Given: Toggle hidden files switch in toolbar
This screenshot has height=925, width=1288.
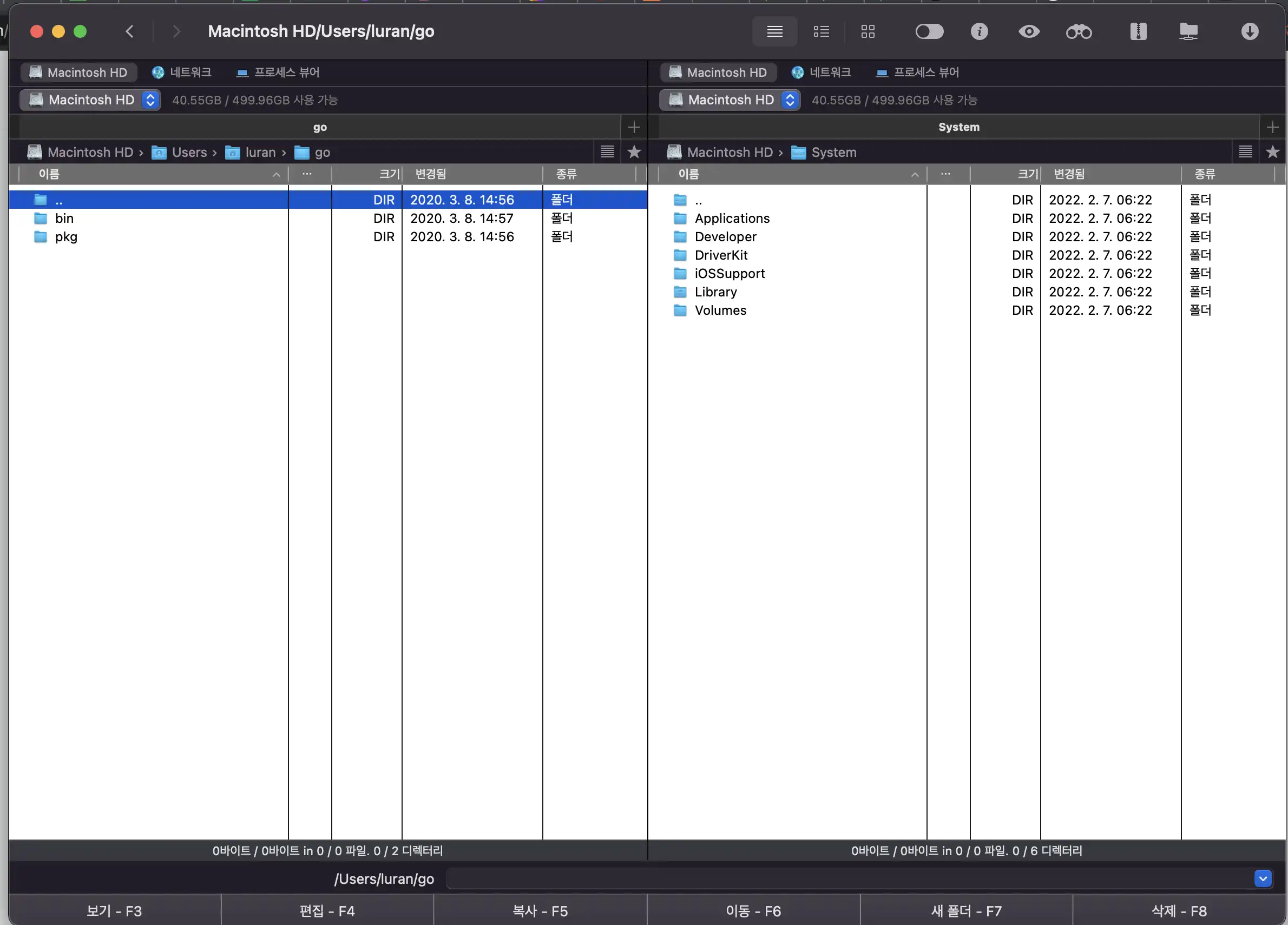Looking at the screenshot, I should (929, 31).
